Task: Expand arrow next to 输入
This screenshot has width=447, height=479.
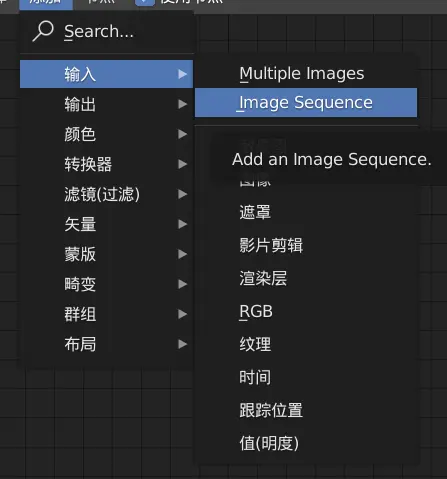Action: (182, 74)
